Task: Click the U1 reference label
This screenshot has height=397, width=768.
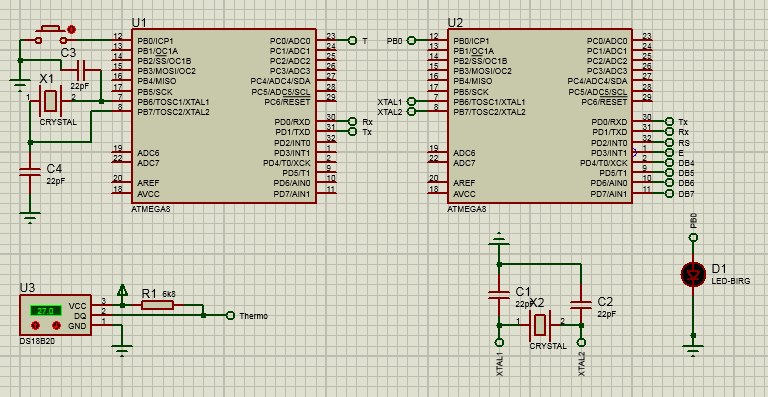Action: (x=139, y=23)
